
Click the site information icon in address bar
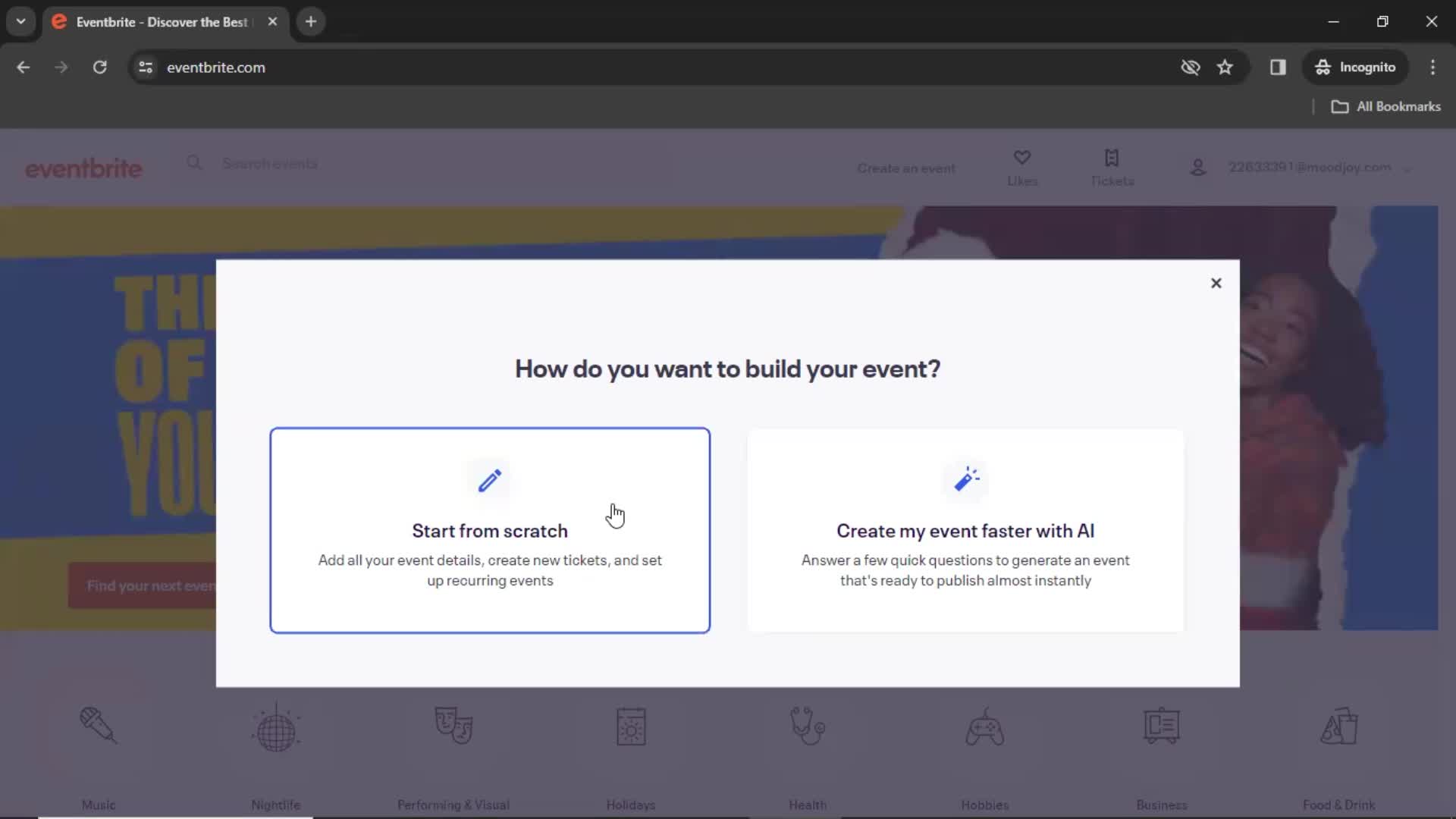[146, 67]
